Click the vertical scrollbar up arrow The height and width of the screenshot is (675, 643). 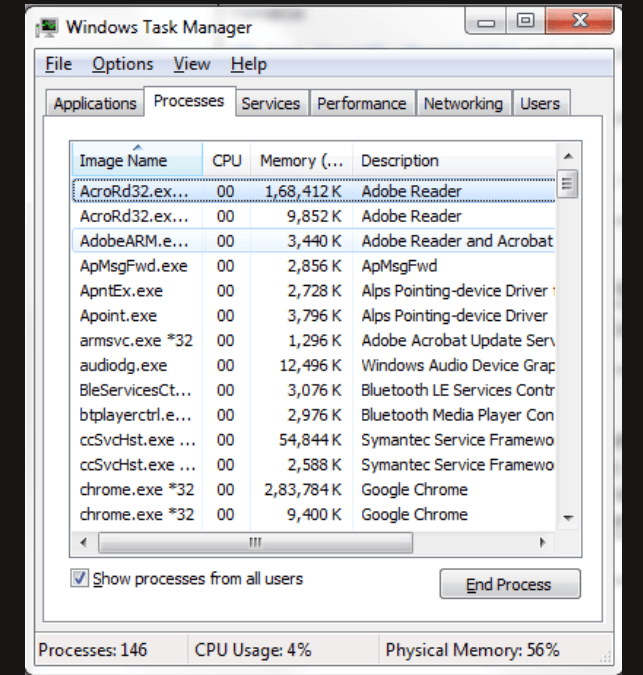(568, 156)
